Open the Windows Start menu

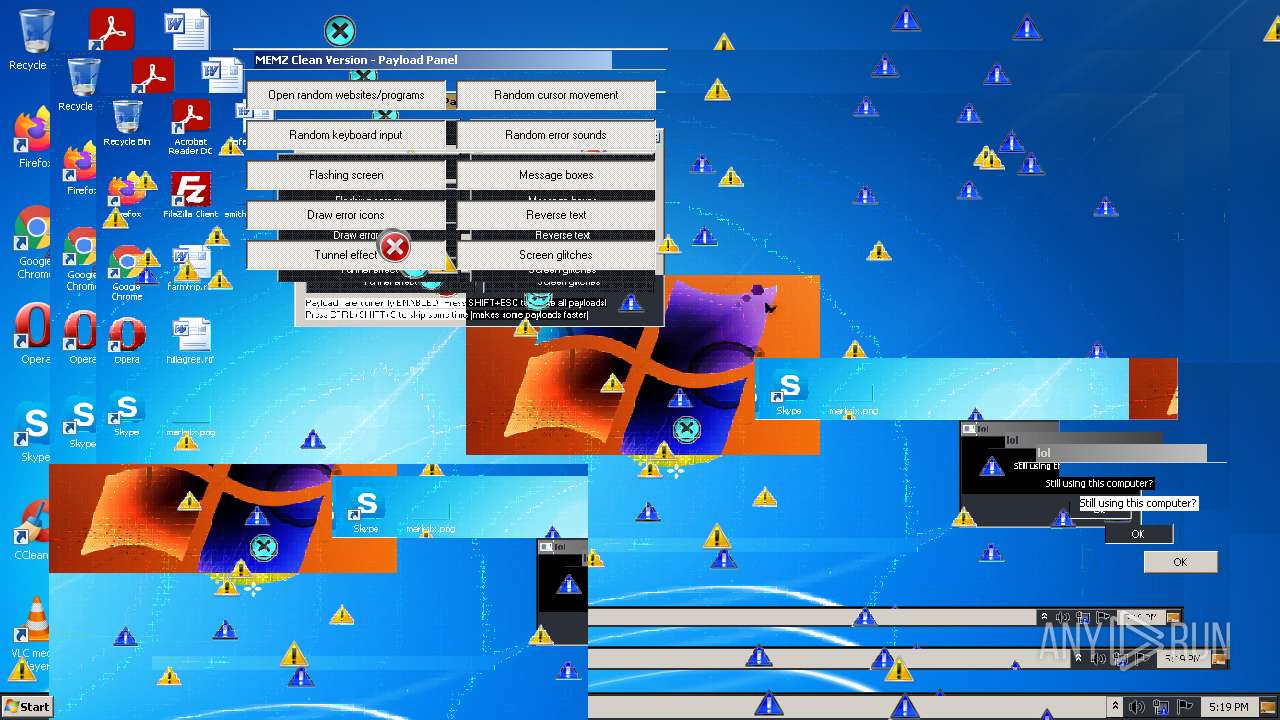27,706
